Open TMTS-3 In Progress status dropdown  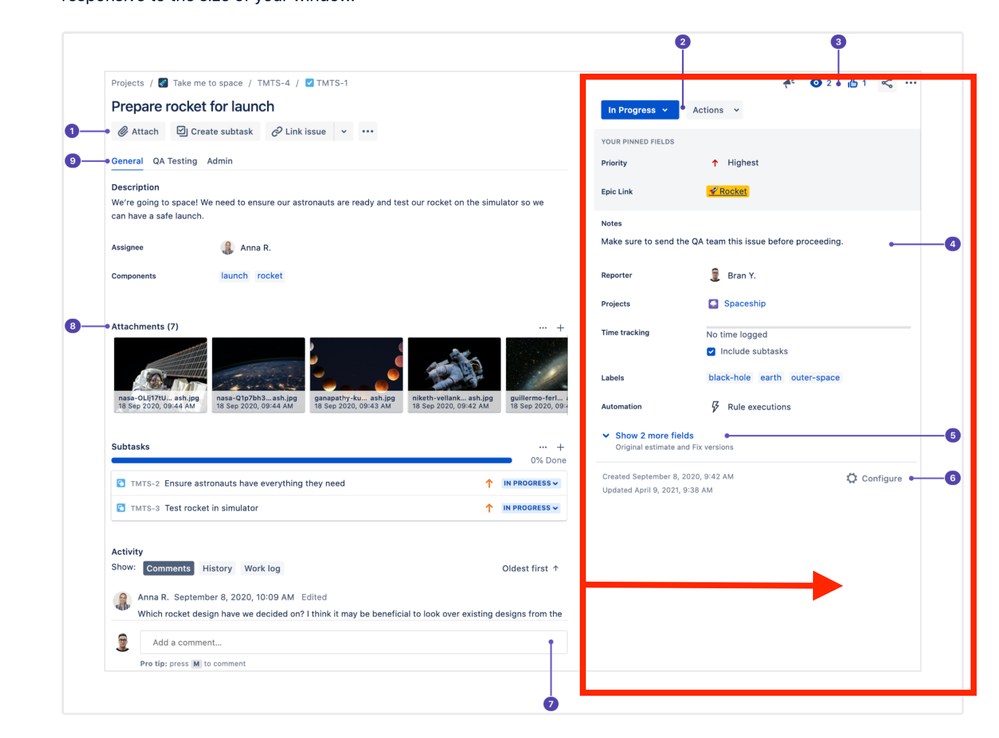pyautogui.click(x=531, y=509)
